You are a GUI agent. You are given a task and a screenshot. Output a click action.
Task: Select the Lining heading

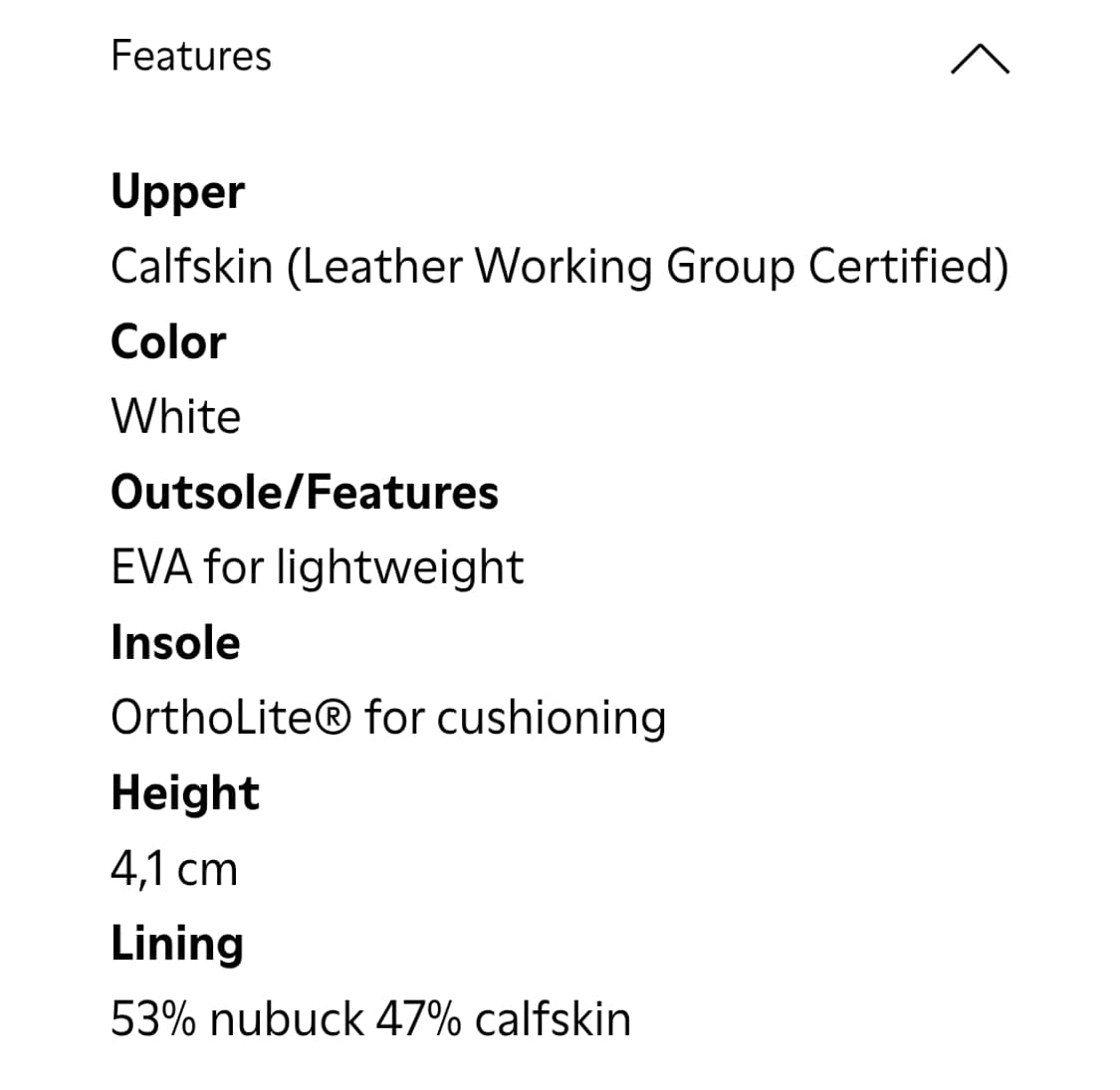(x=177, y=945)
